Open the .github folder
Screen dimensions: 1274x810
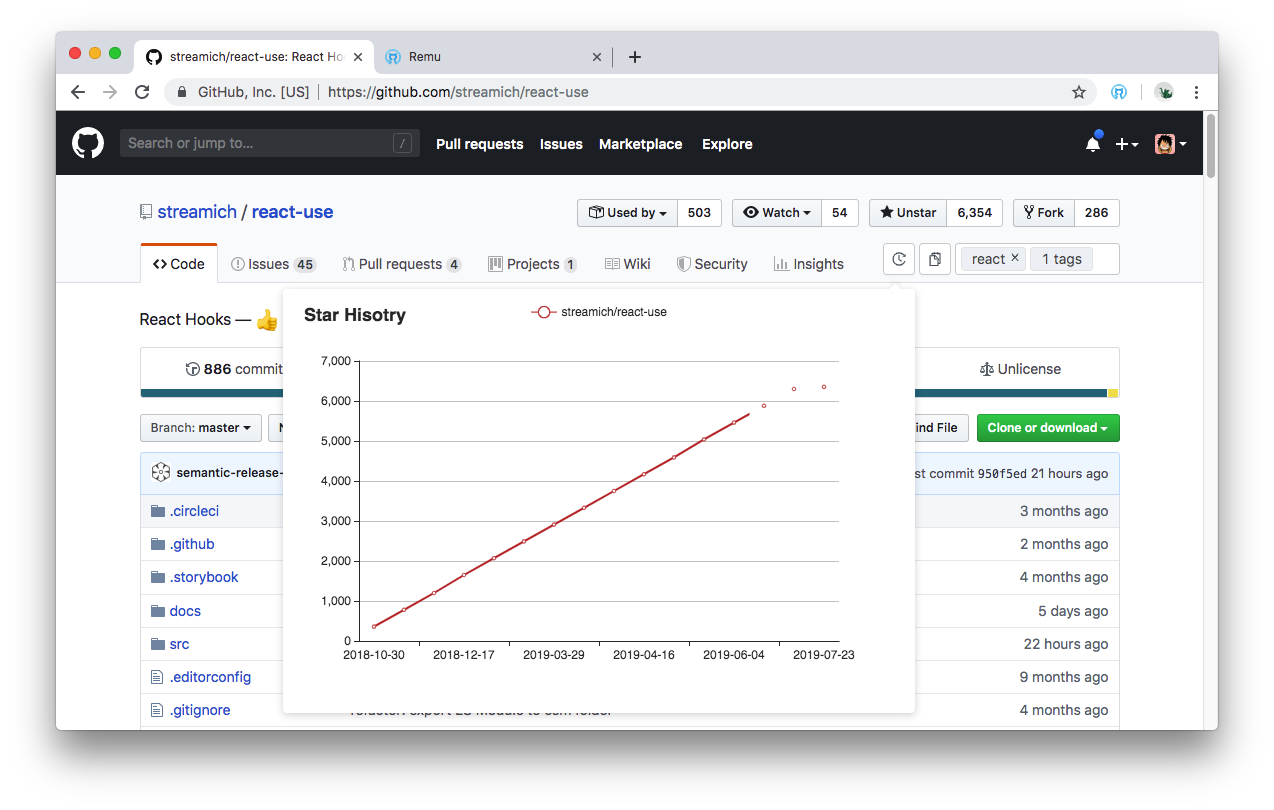pyautogui.click(x=192, y=544)
